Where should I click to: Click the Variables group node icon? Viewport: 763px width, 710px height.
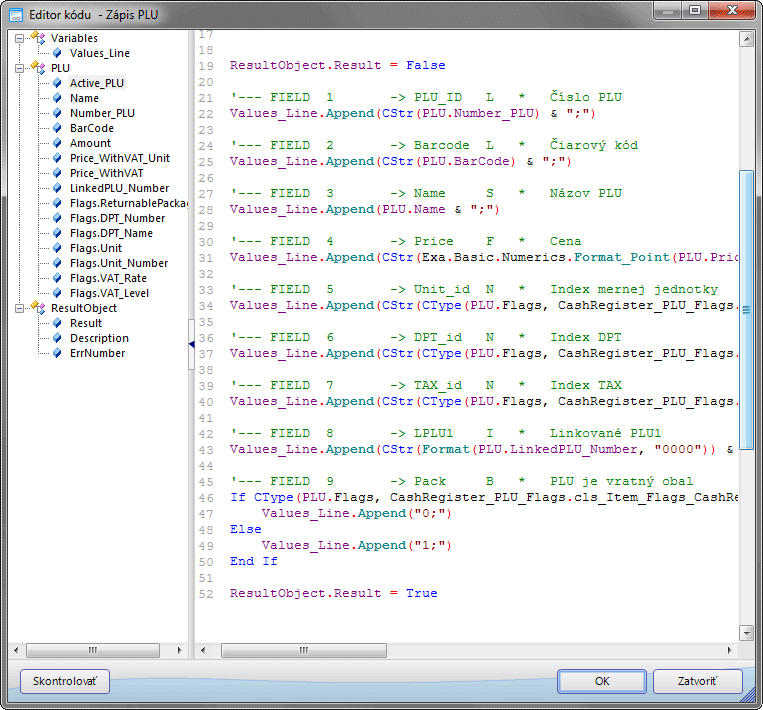pos(38,38)
